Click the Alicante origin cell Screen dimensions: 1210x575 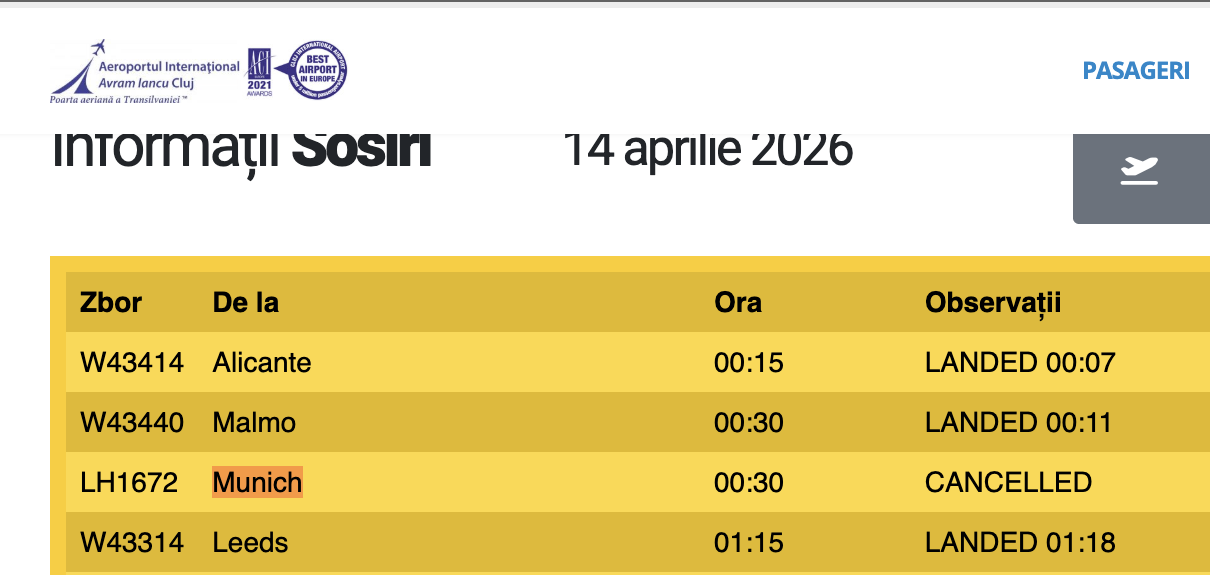click(262, 362)
